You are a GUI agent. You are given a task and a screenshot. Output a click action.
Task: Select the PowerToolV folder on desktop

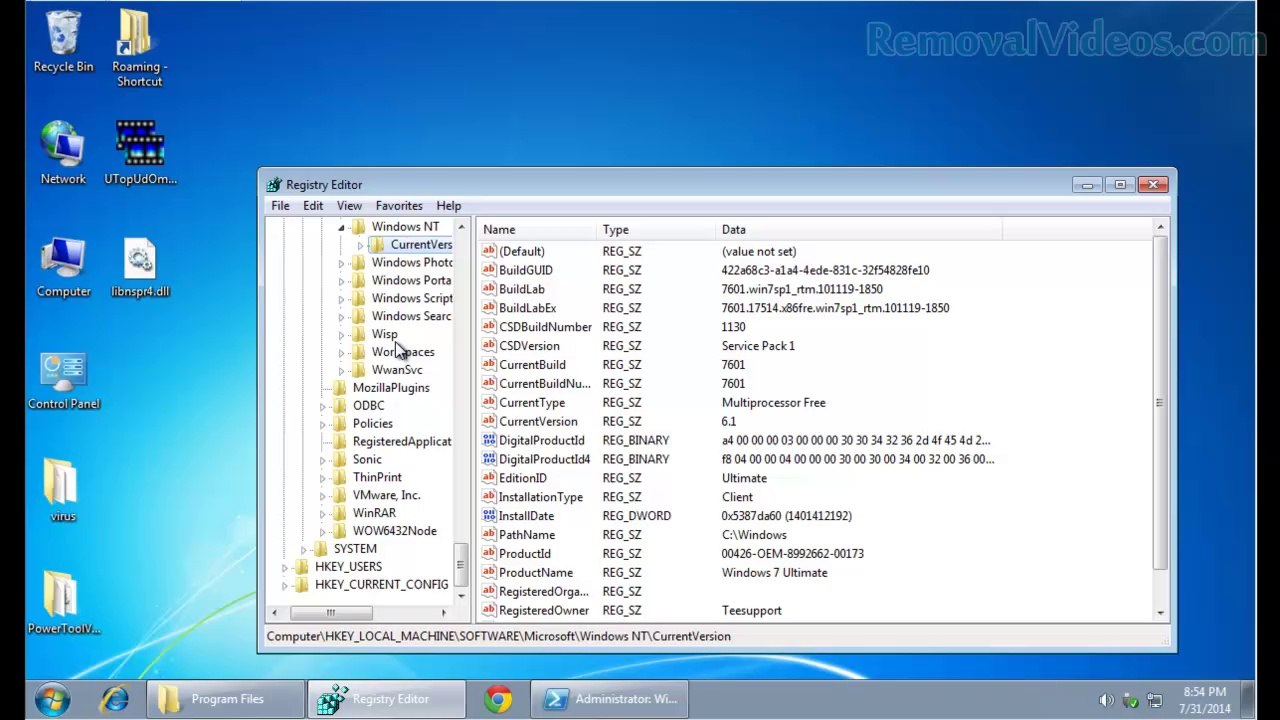tap(63, 603)
